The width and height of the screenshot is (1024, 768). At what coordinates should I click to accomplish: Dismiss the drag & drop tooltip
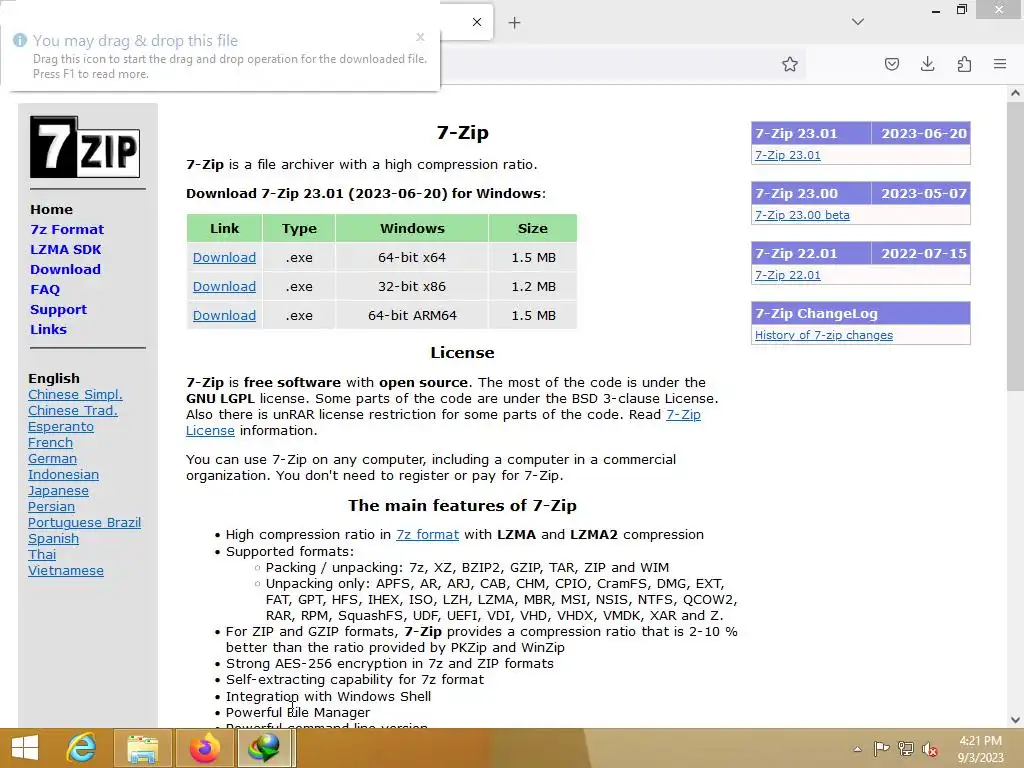click(421, 37)
